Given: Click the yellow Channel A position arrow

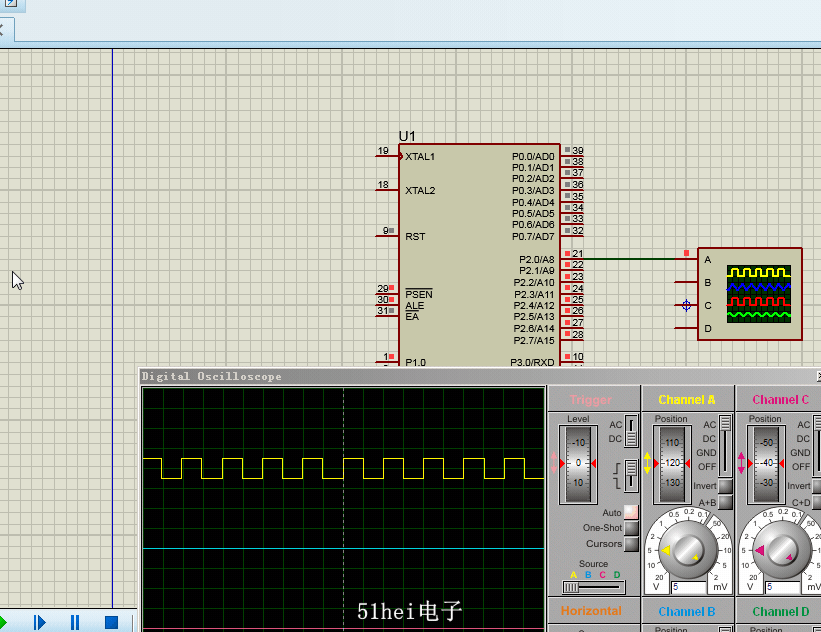Looking at the screenshot, I should coord(648,463).
